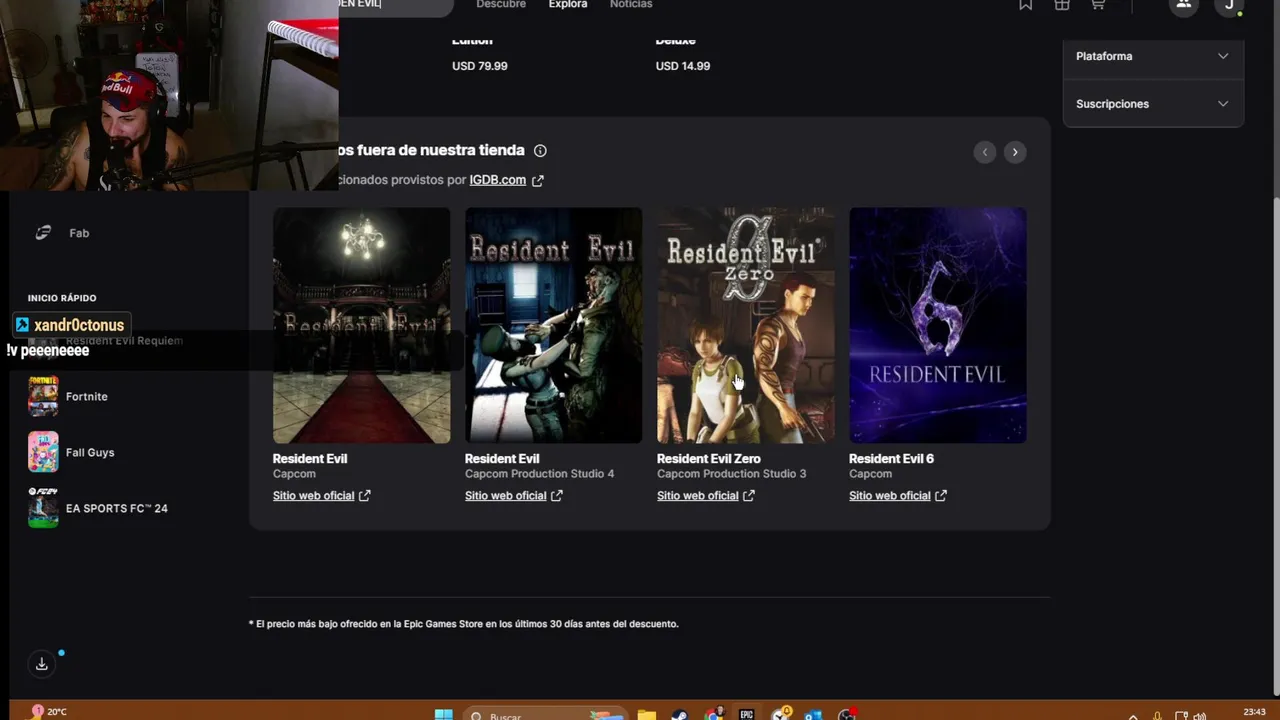Image resolution: width=1280 pixels, height=720 pixels.
Task: Go to next carousel page arrow
Action: 1015,152
